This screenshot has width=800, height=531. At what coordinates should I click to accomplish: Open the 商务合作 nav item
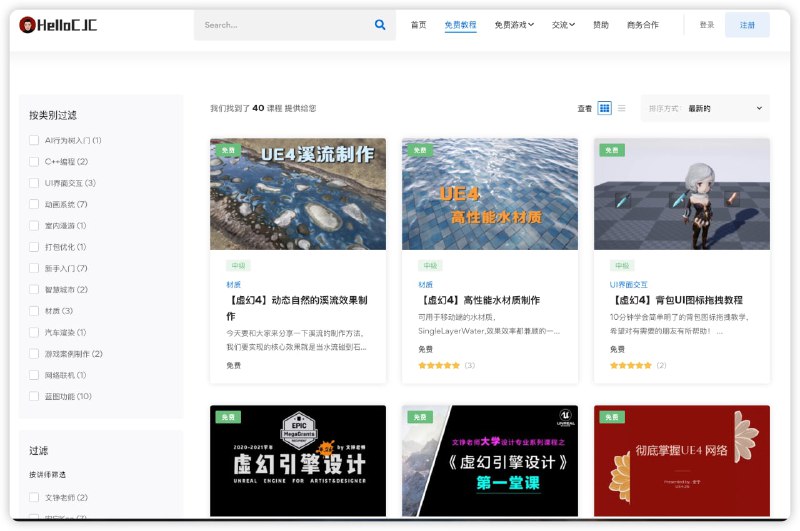(x=642, y=24)
